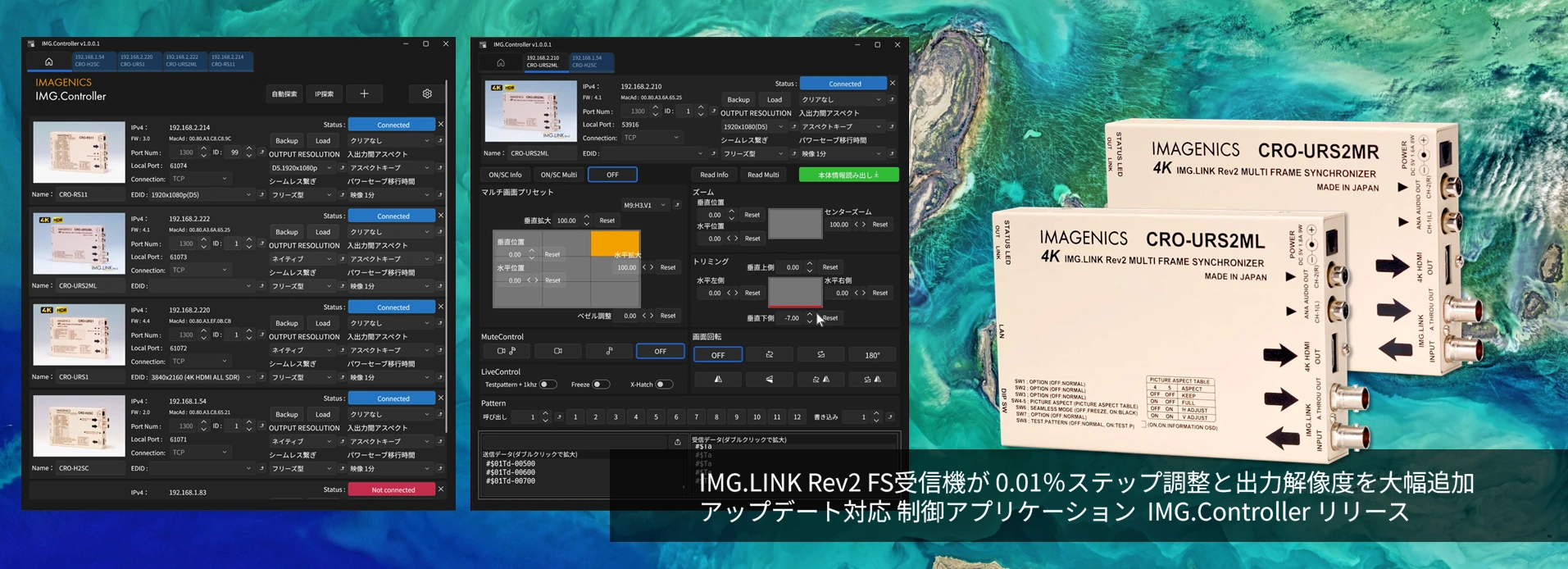Select orange cell in multi-screen grid
Image resolution: width=1568 pixels, height=569 pixels.
click(x=615, y=244)
